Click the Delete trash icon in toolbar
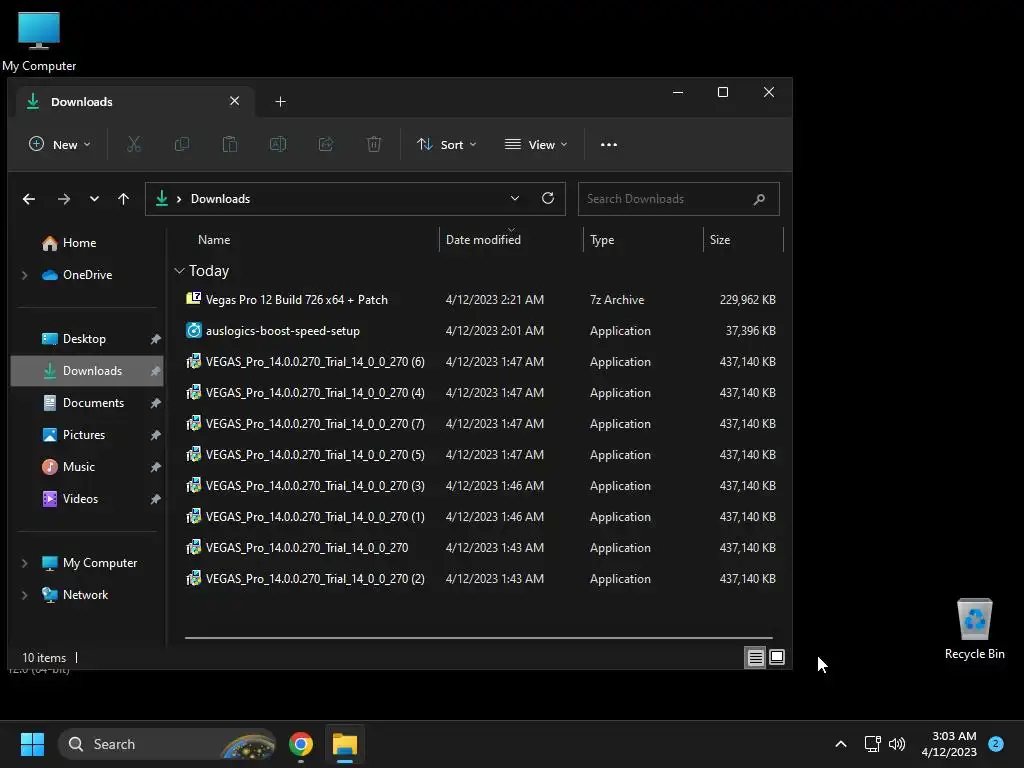The image size is (1024, 768). click(374, 144)
